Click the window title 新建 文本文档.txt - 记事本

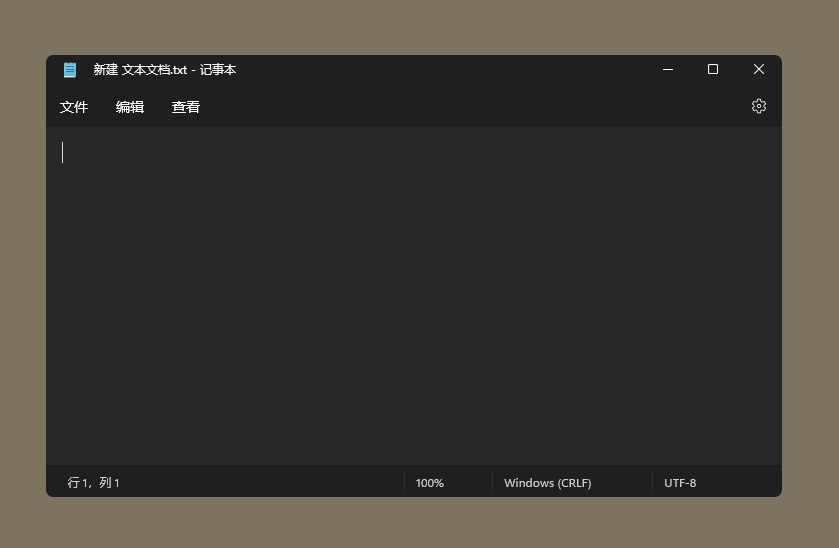click(165, 70)
